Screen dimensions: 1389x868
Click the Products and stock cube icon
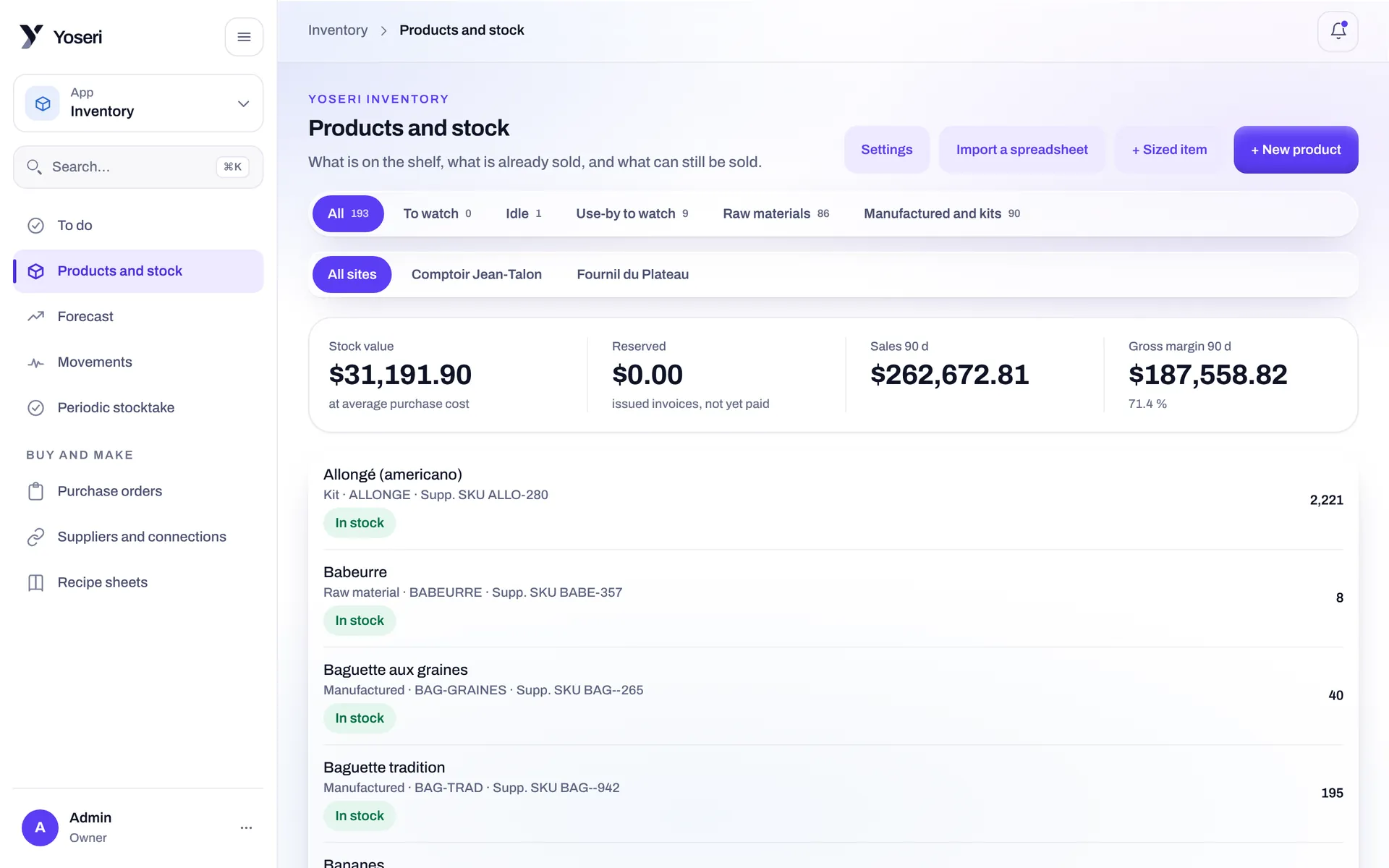click(35, 271)
